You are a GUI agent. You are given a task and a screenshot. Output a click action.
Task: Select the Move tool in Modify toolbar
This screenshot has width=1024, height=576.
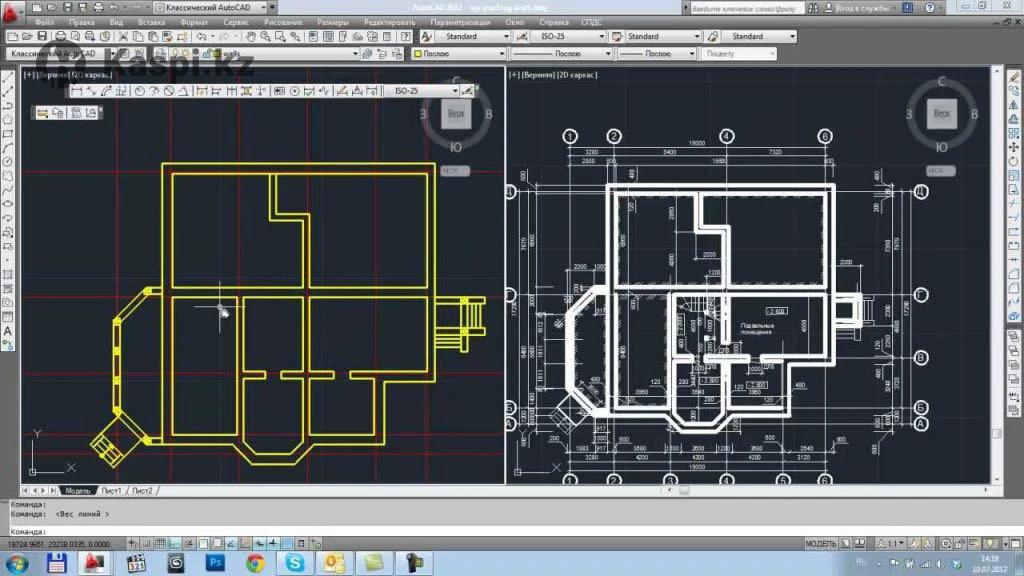click(1014, 147)
